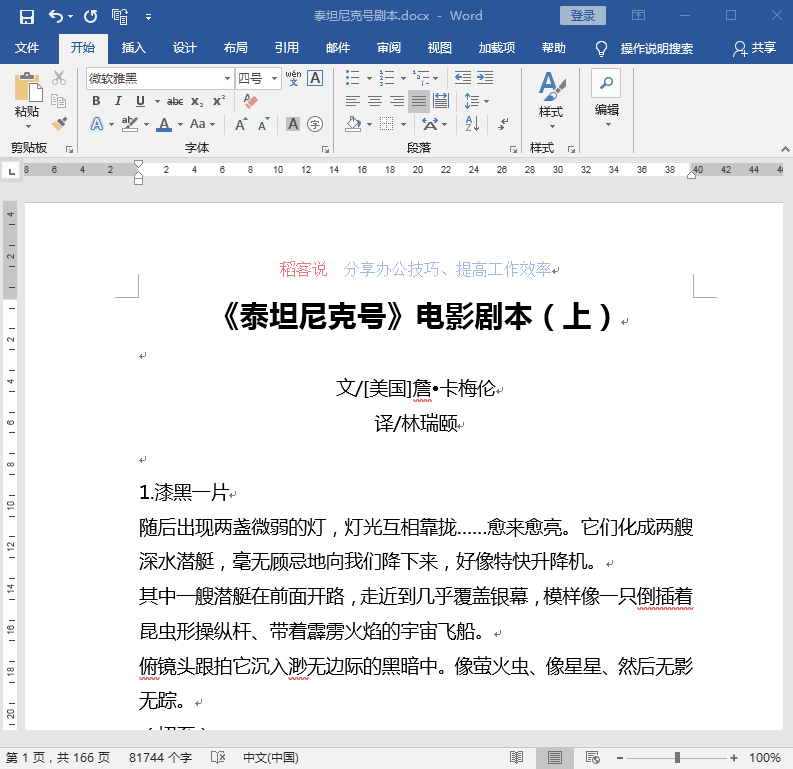Screen dimensions: 793x769
Task: Click the Copy icon in the clipboard group
Action: pyautogui.click(x=59, y=101)
